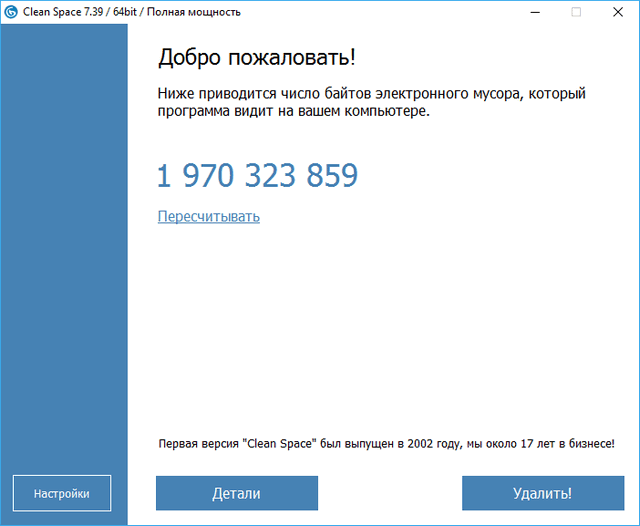
Task: Click the greyed-out maximize button
Action: coord(576,12)
